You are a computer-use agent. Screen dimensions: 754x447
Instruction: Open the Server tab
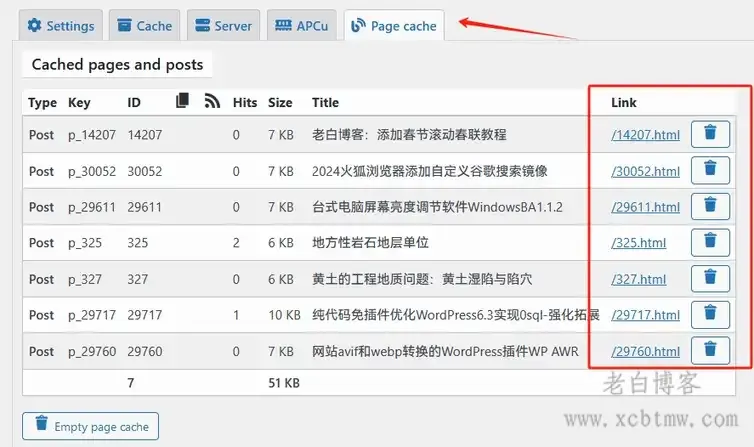(223, 25)
